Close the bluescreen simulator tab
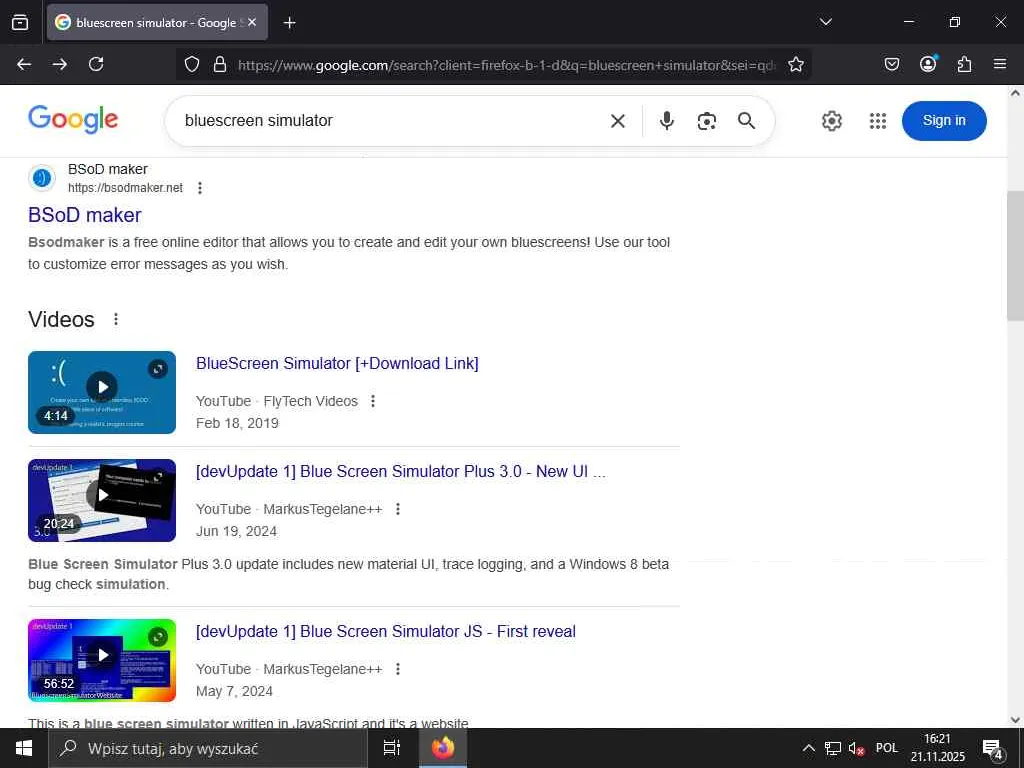Screen dimensions: 1024x768 tap(252, 22)
